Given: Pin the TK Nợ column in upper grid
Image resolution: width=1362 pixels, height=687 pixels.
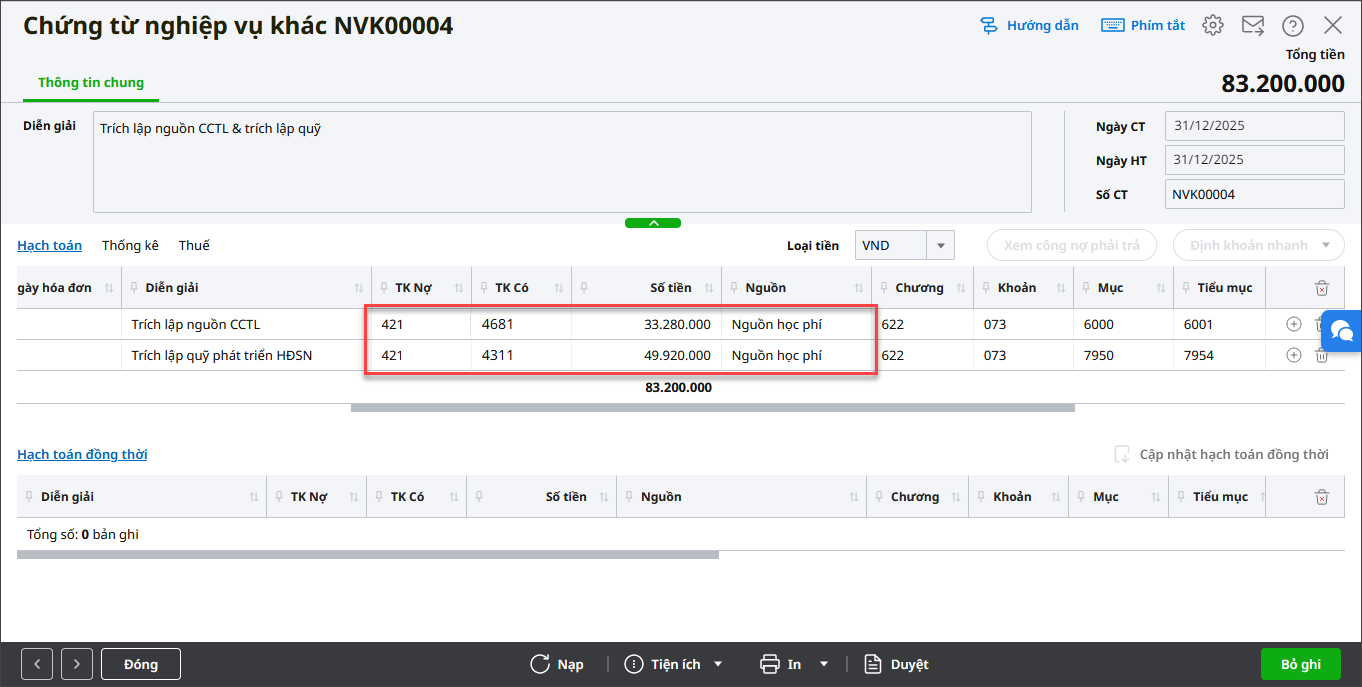Looking at the screenshot, I should [x=385, y=288].
